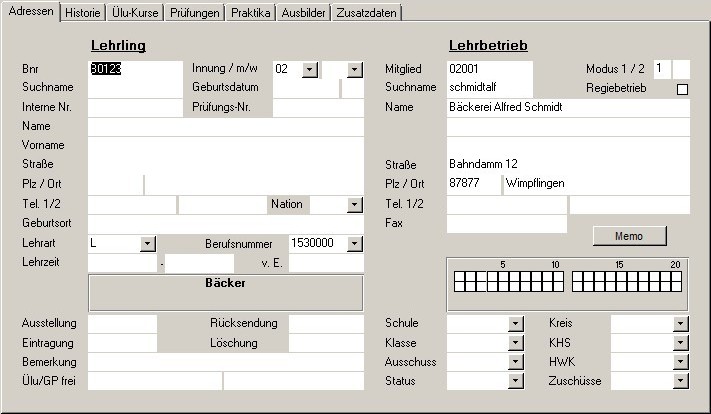Image resolution: width=711 pixels, height=414 pixels.
Task: Switch to the Historie tab
Action: [83, 13]
